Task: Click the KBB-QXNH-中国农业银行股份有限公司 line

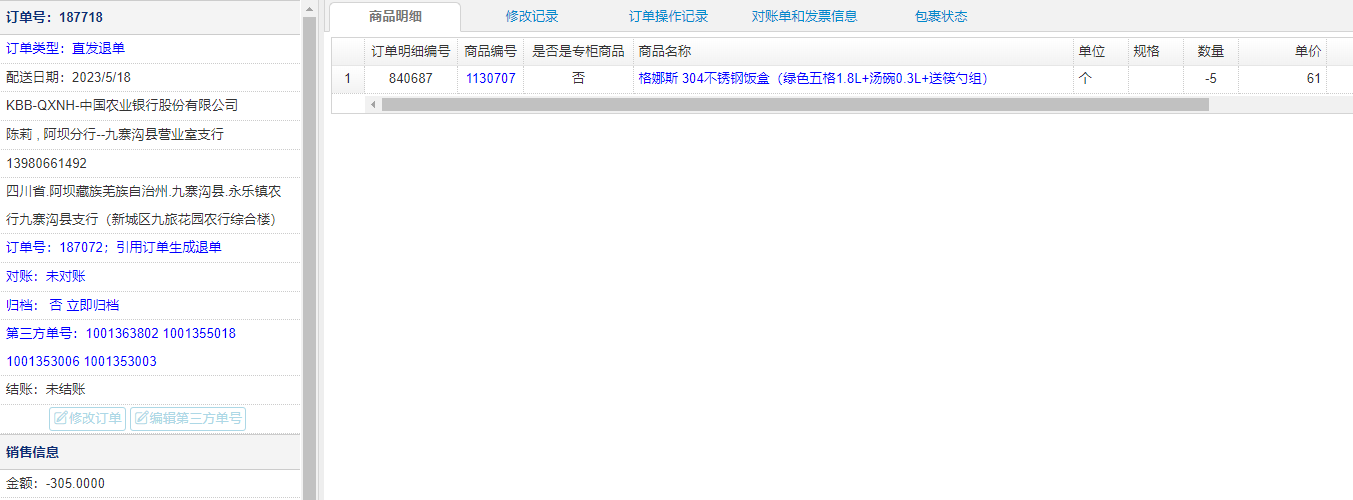Action: (x=122, y=105)
